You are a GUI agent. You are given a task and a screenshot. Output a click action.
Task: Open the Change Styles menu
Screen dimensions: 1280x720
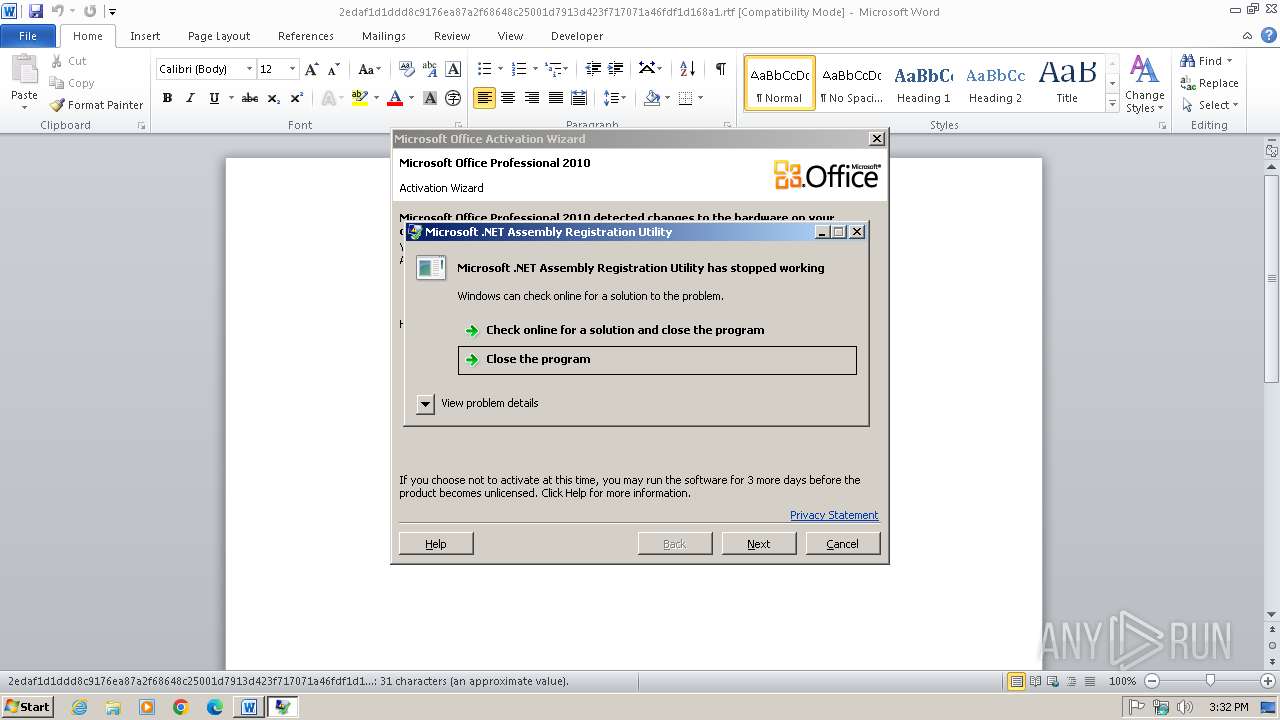pos(1145,85)
